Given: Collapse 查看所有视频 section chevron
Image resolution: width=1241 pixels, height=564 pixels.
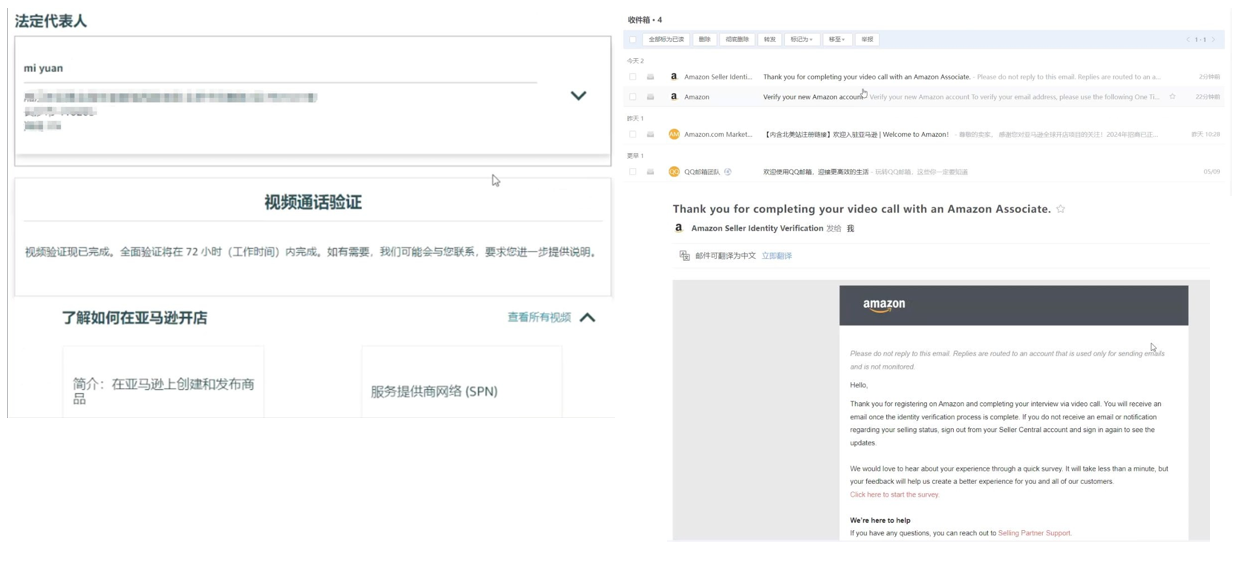Looking at the screenshot, I should (x=588, y=318).
